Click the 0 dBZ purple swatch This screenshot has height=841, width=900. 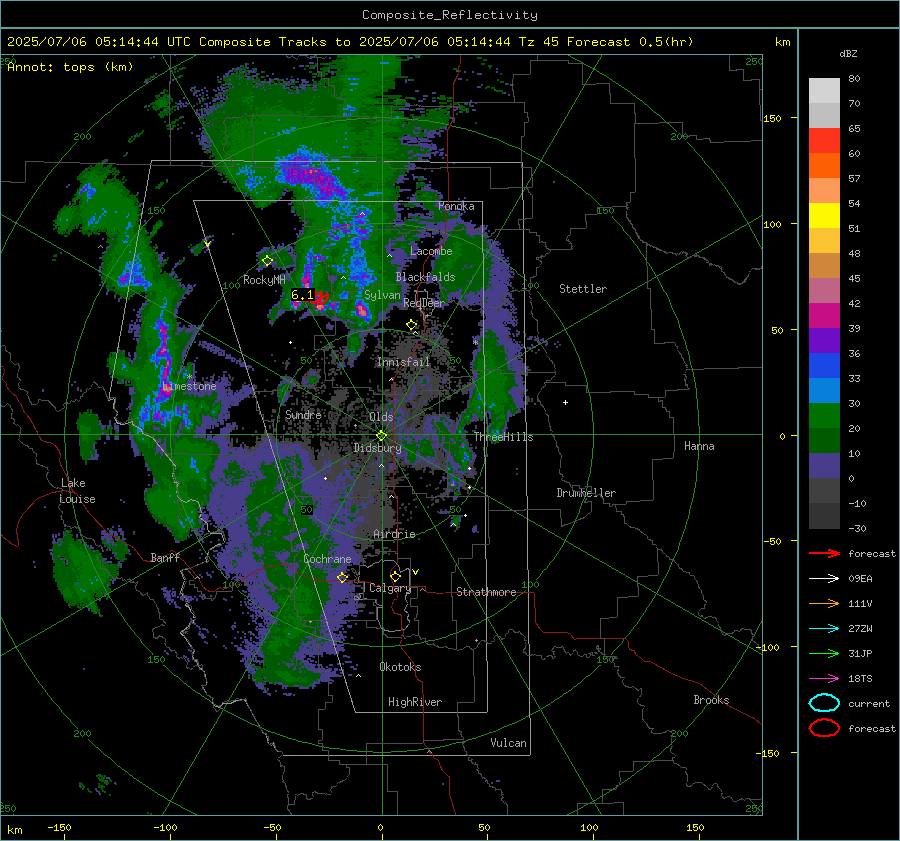point(824,465)
